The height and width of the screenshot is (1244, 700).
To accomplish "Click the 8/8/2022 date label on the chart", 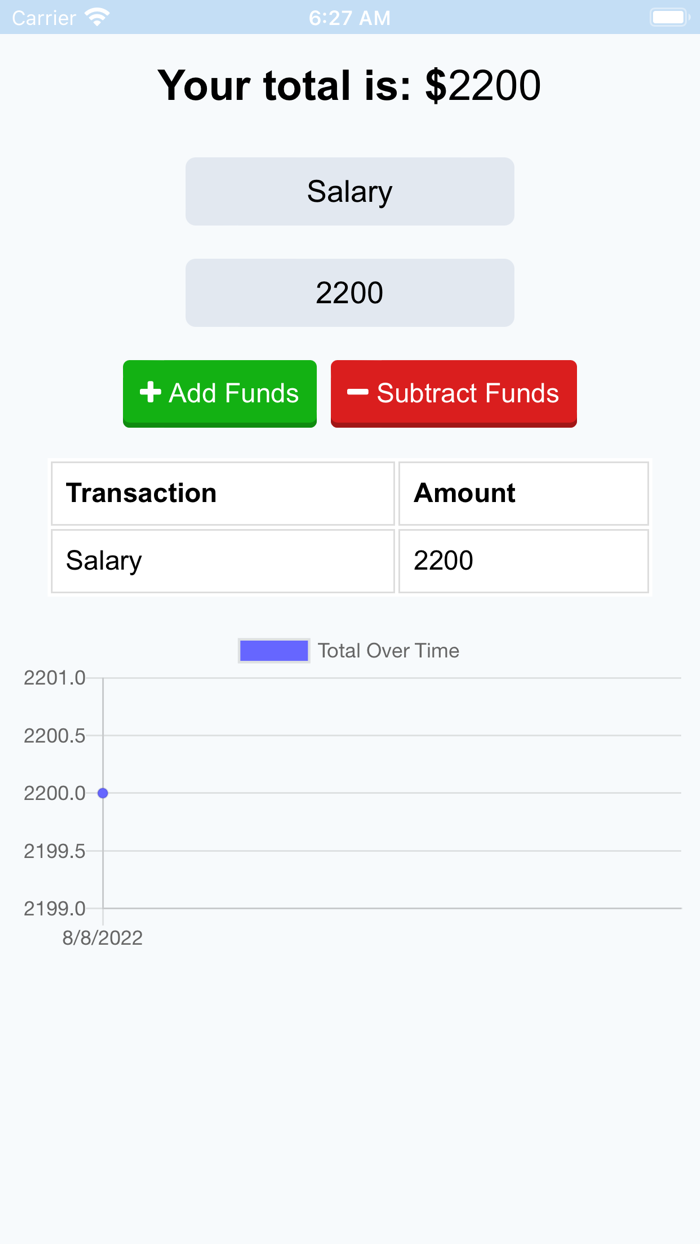I will 103,938.
